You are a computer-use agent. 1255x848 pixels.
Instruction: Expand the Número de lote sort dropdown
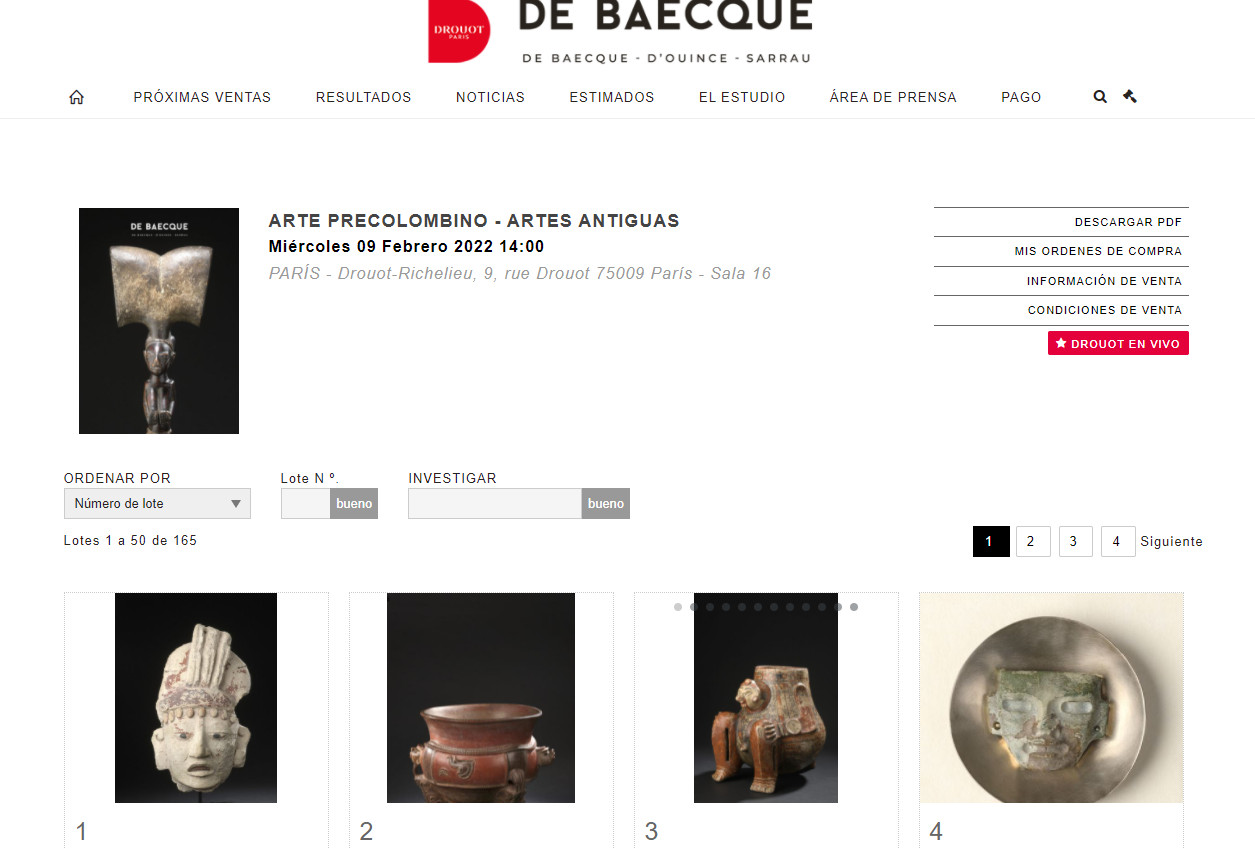[x=157, y=504]
